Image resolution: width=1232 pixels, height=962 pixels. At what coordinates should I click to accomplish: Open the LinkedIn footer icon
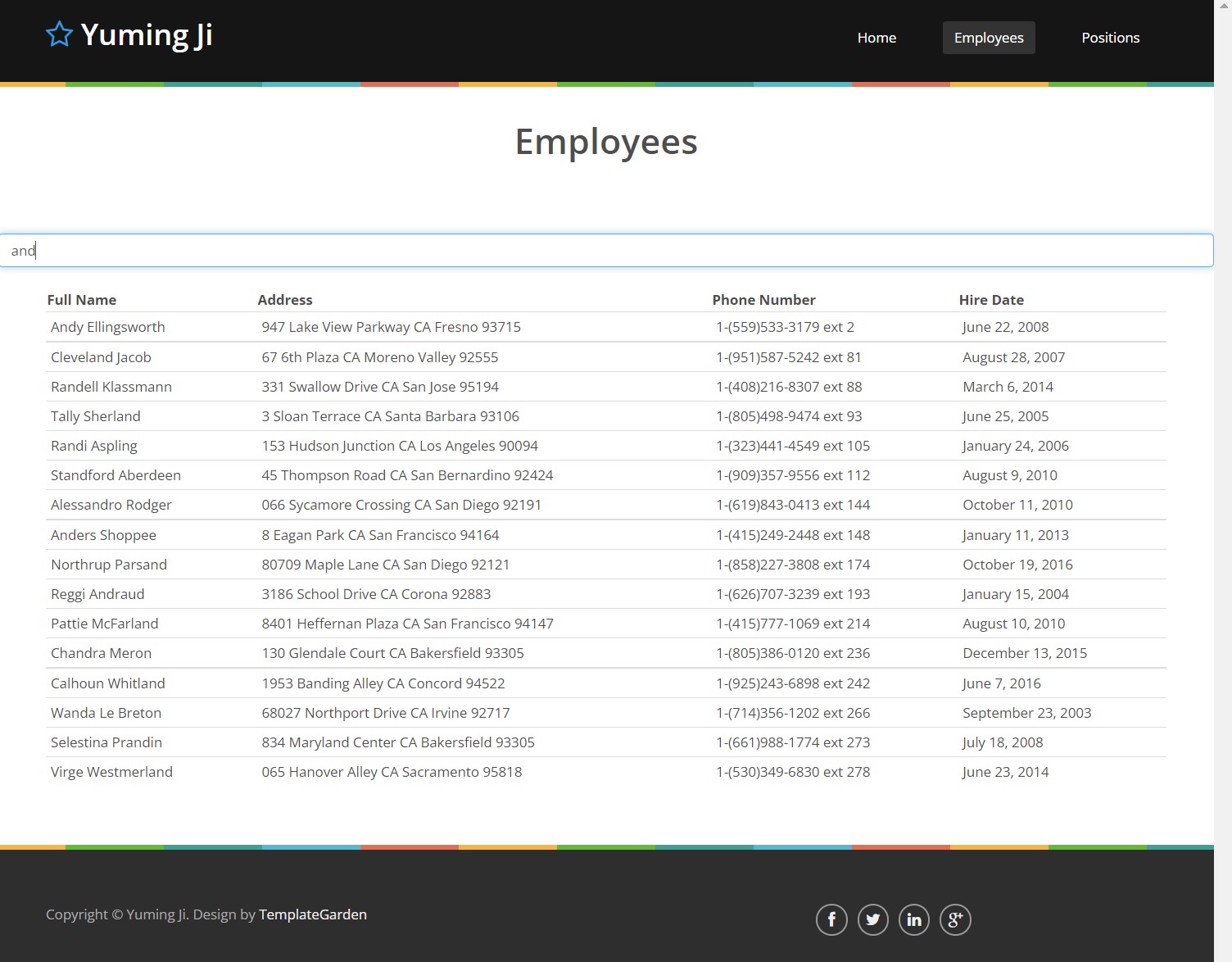tap(913, 919)
